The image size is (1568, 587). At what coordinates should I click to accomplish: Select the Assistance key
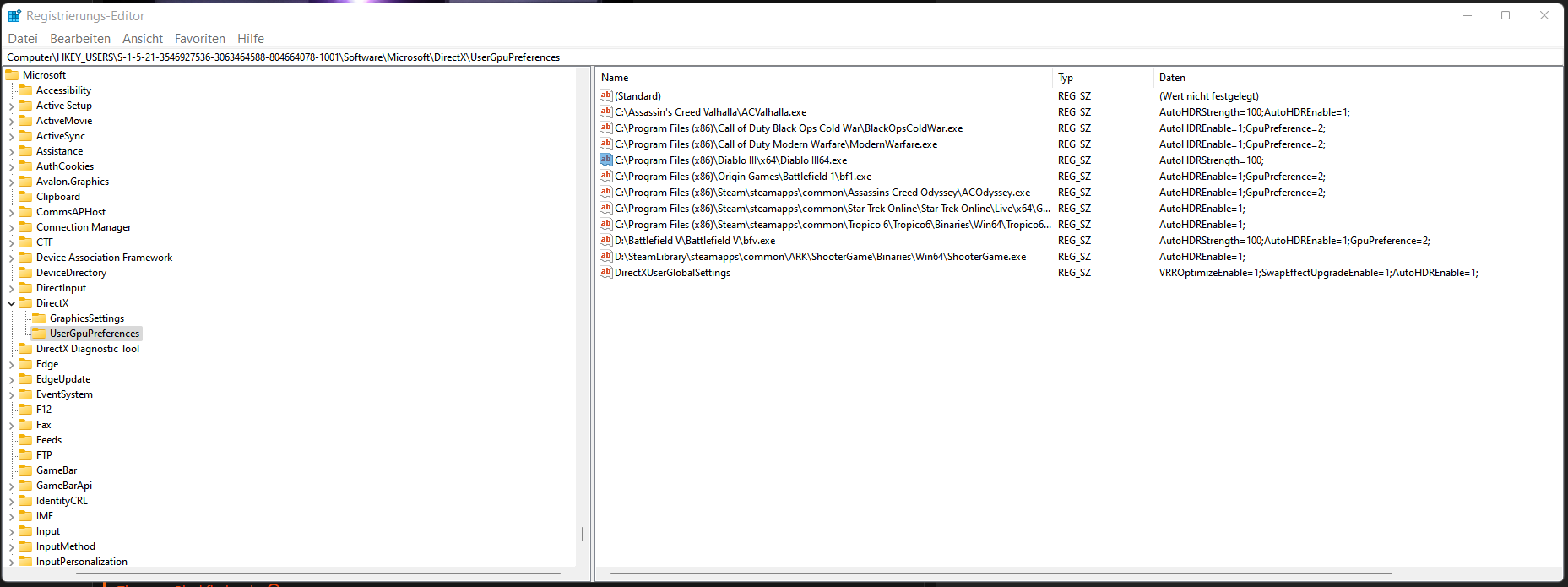(x=59, y=151)
